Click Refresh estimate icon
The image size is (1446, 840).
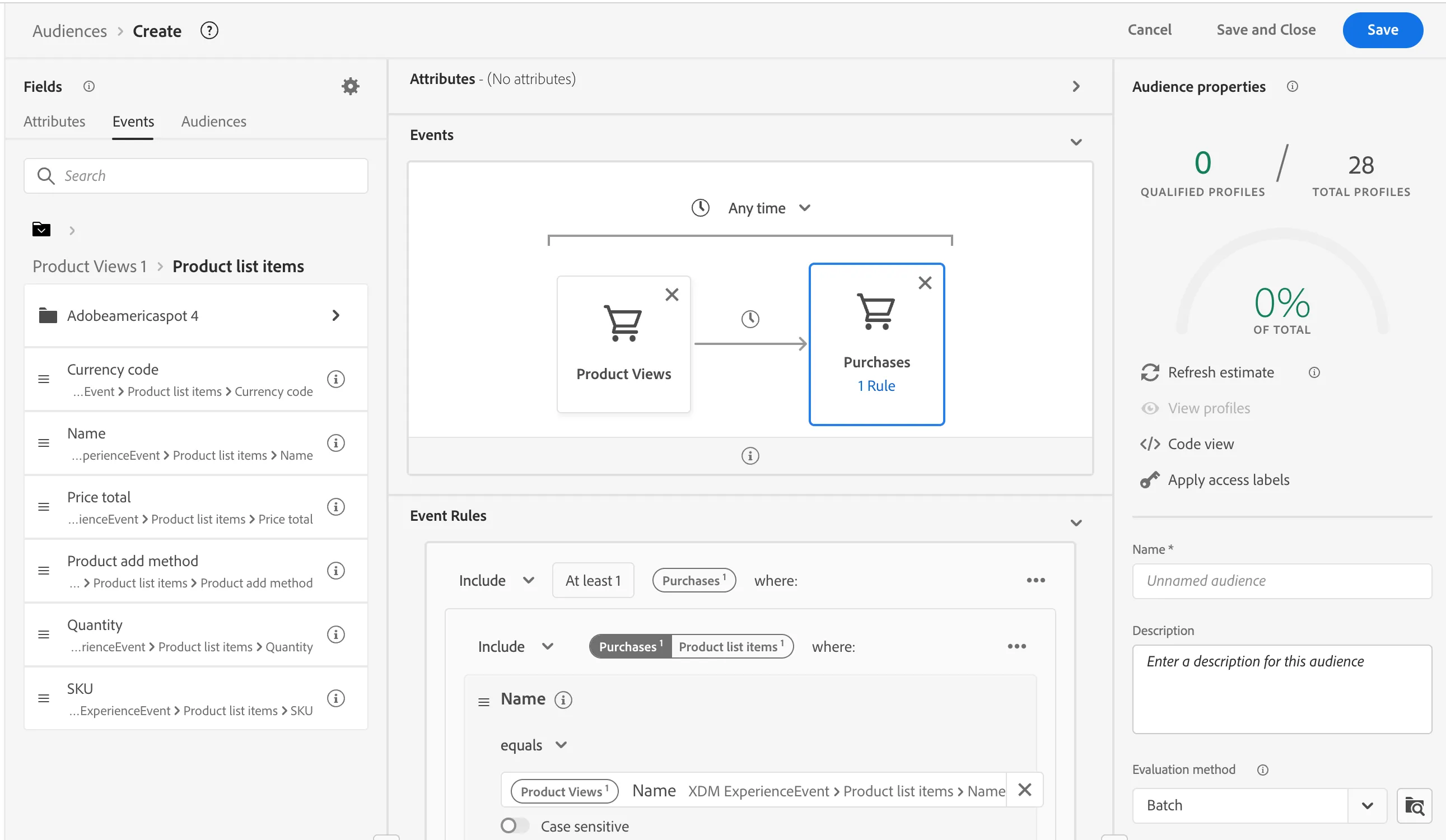[x=1150, y=372]
